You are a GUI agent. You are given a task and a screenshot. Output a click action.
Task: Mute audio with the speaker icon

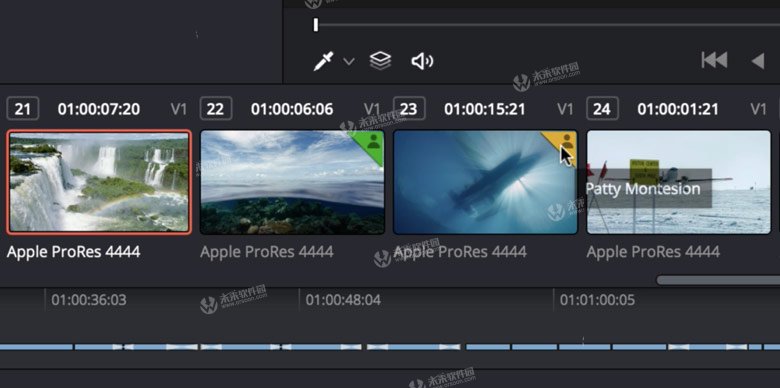click(422, 62)
